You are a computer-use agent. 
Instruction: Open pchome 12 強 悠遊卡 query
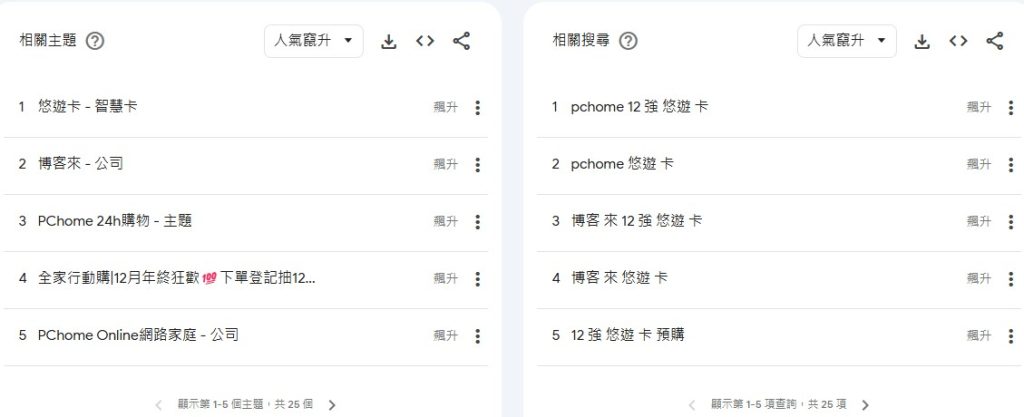click(639, 106)
